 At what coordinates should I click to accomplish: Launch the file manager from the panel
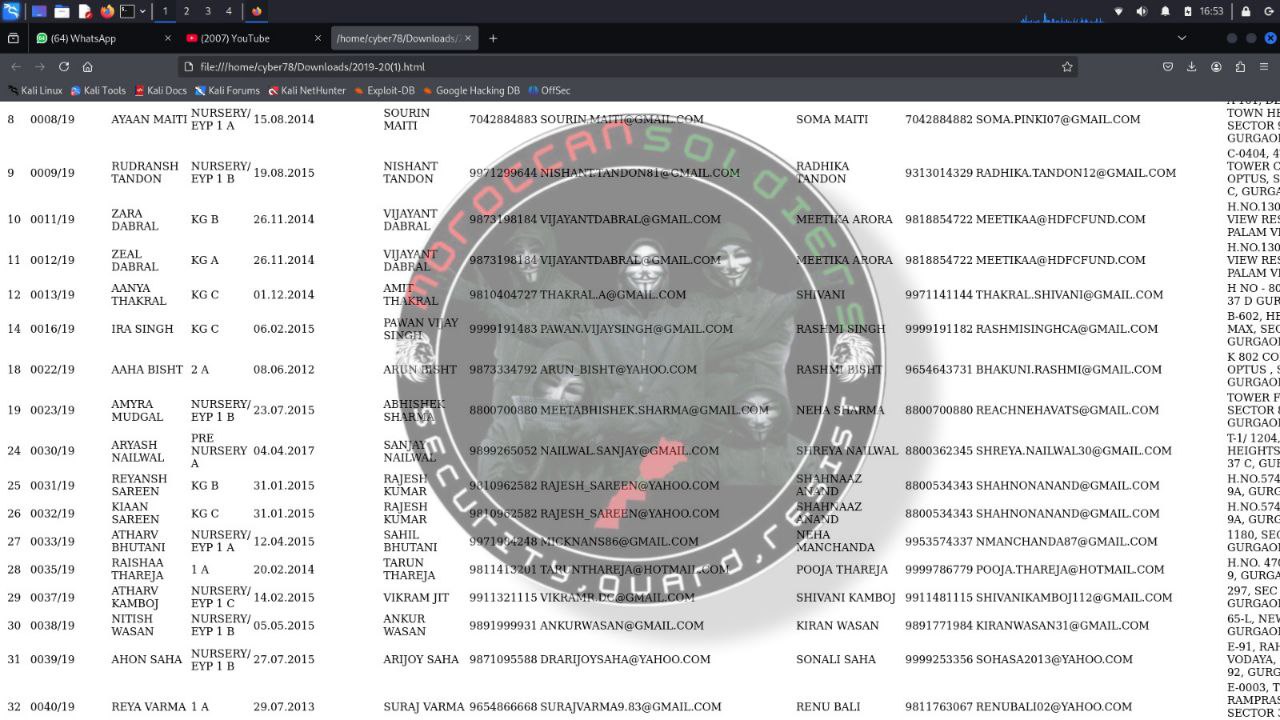62,11
